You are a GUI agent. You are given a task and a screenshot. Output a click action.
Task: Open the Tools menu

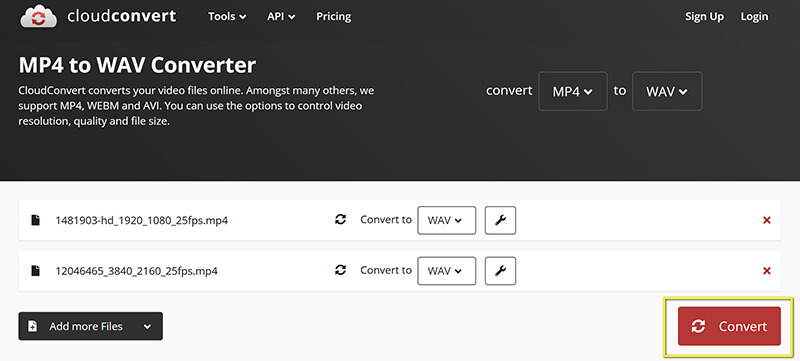pos(227,16)
